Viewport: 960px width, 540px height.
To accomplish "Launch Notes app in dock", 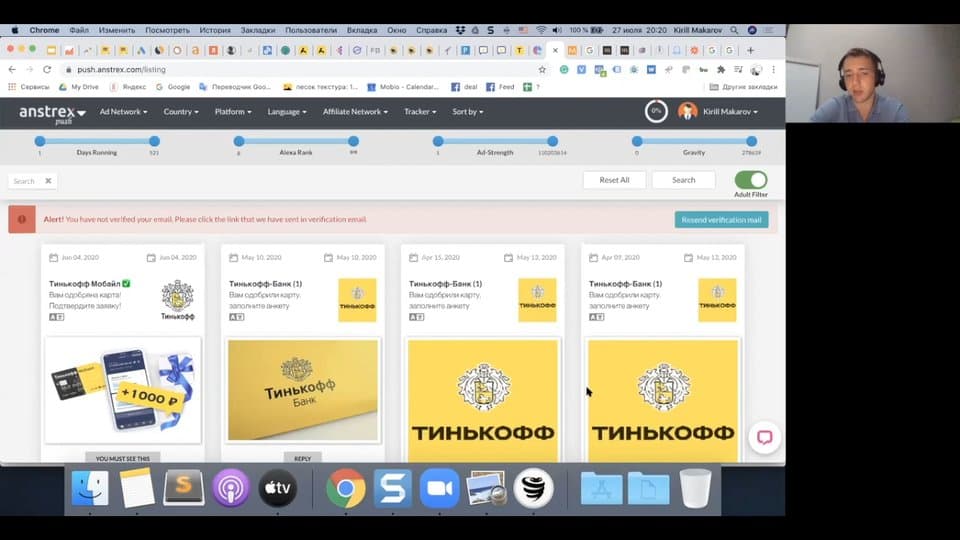I will click(x=137, y=489).
